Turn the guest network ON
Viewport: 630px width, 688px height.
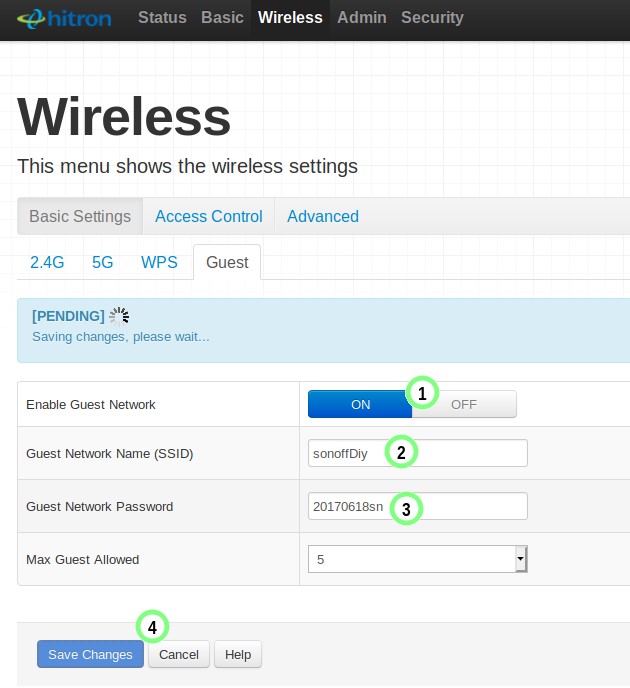point(359,404)
